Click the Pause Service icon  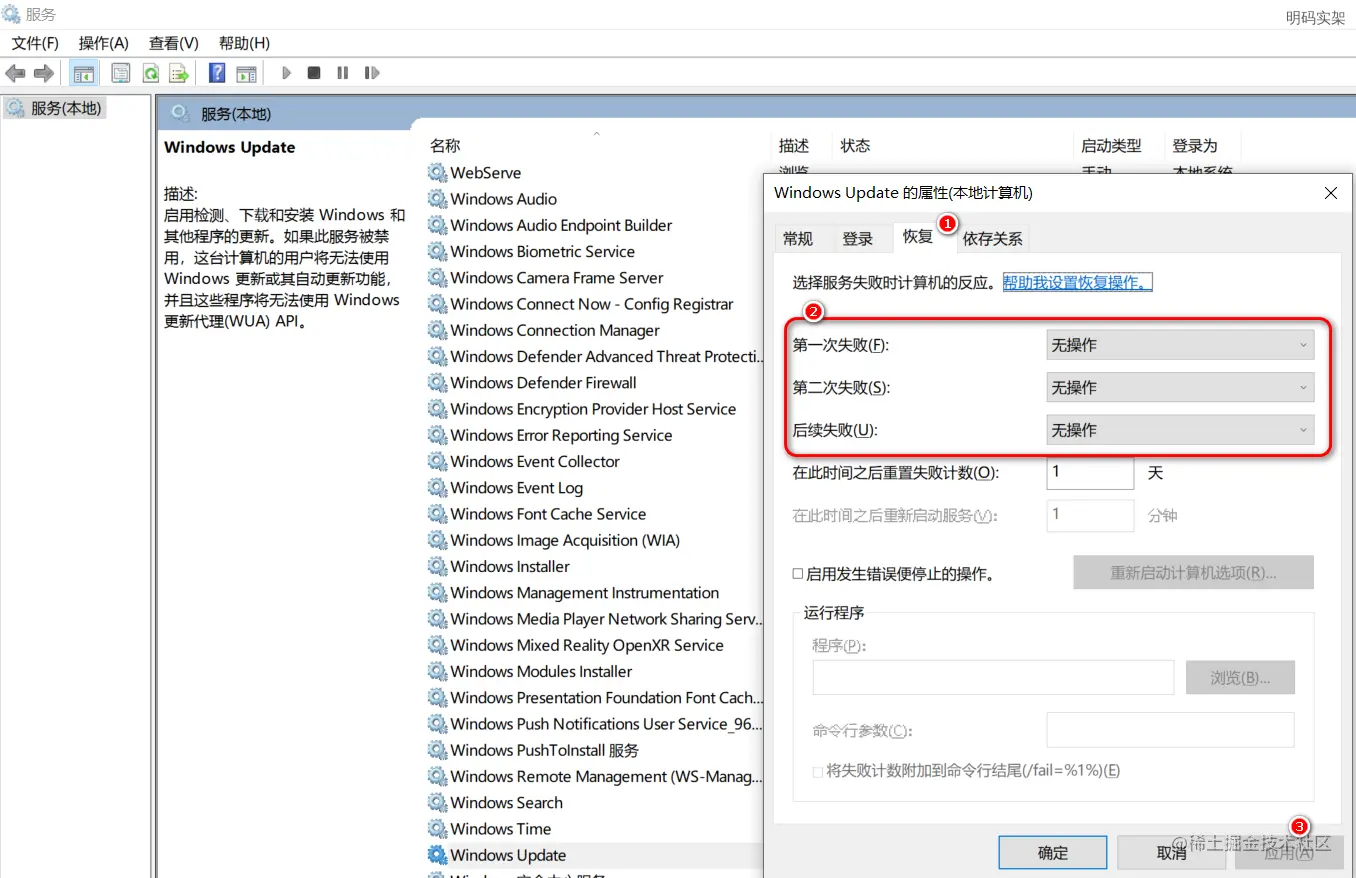tap(343, 73)
